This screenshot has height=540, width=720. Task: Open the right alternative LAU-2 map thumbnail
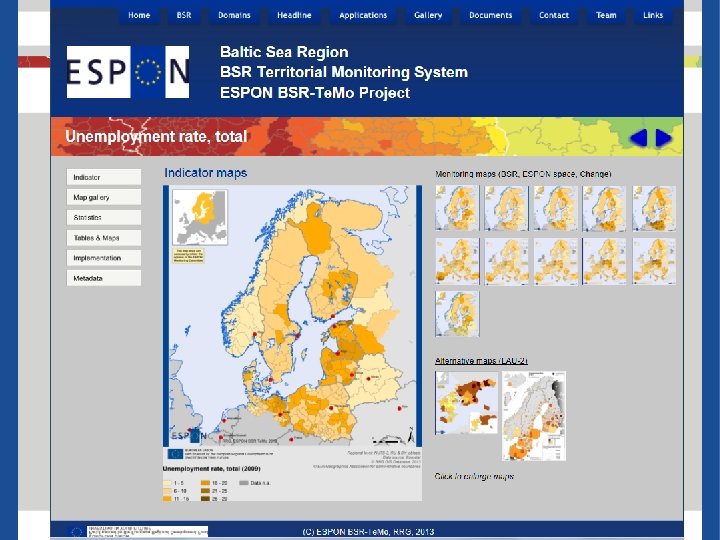(x=534, y=416)
